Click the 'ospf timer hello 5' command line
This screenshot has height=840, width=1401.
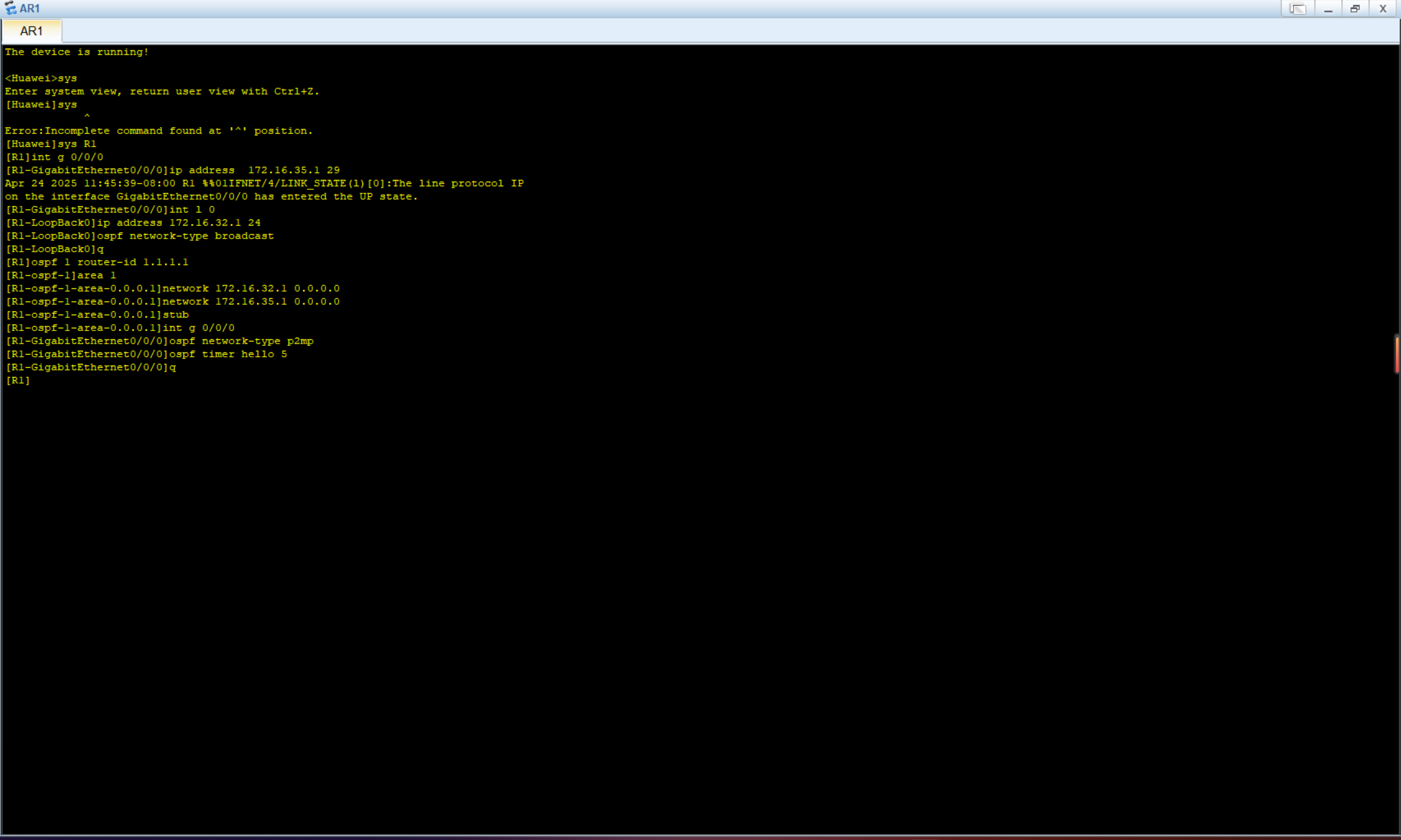(x=146, y=355)
